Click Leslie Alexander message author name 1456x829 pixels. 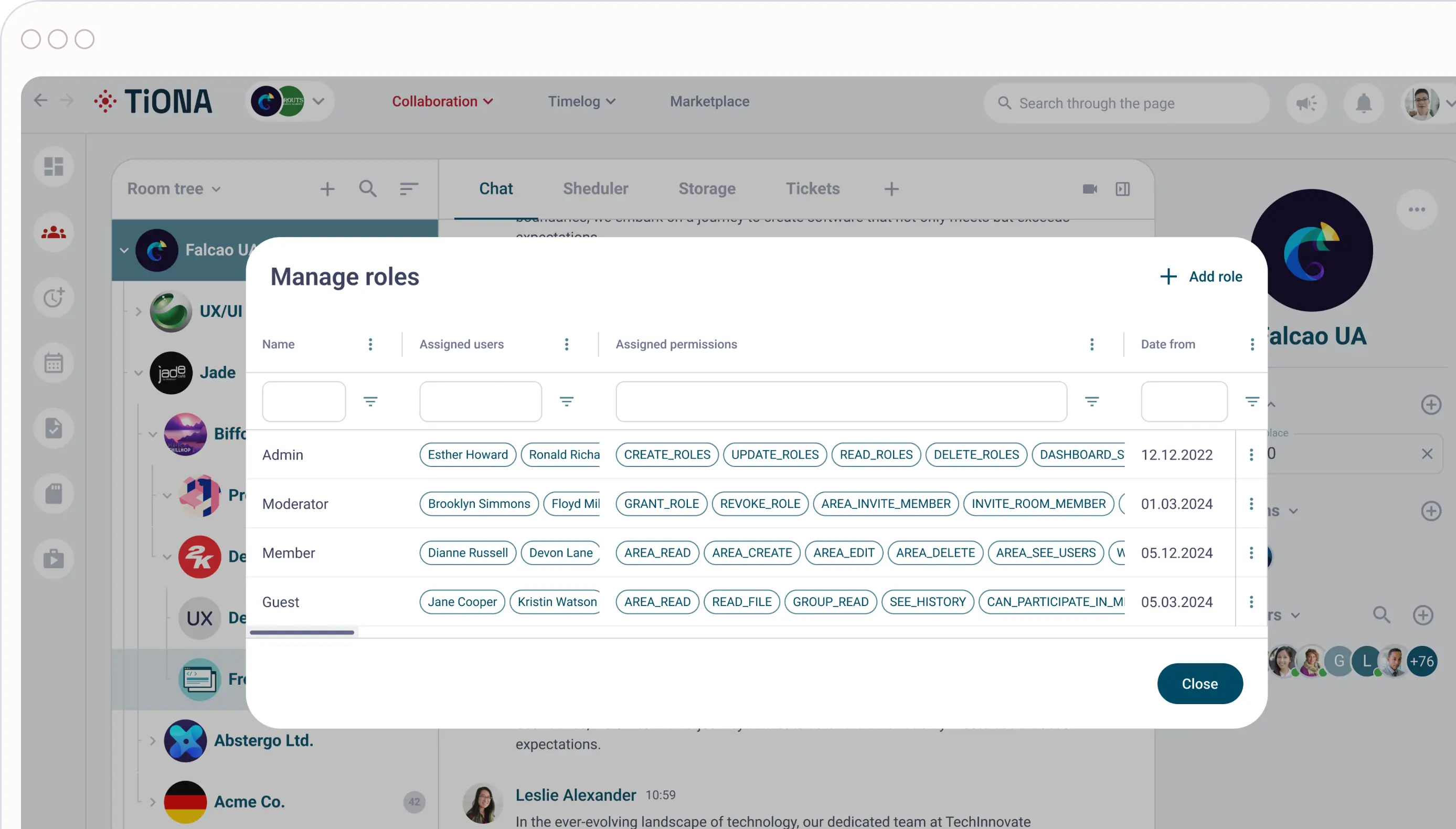pyautogui.click(x=576, y=795)
